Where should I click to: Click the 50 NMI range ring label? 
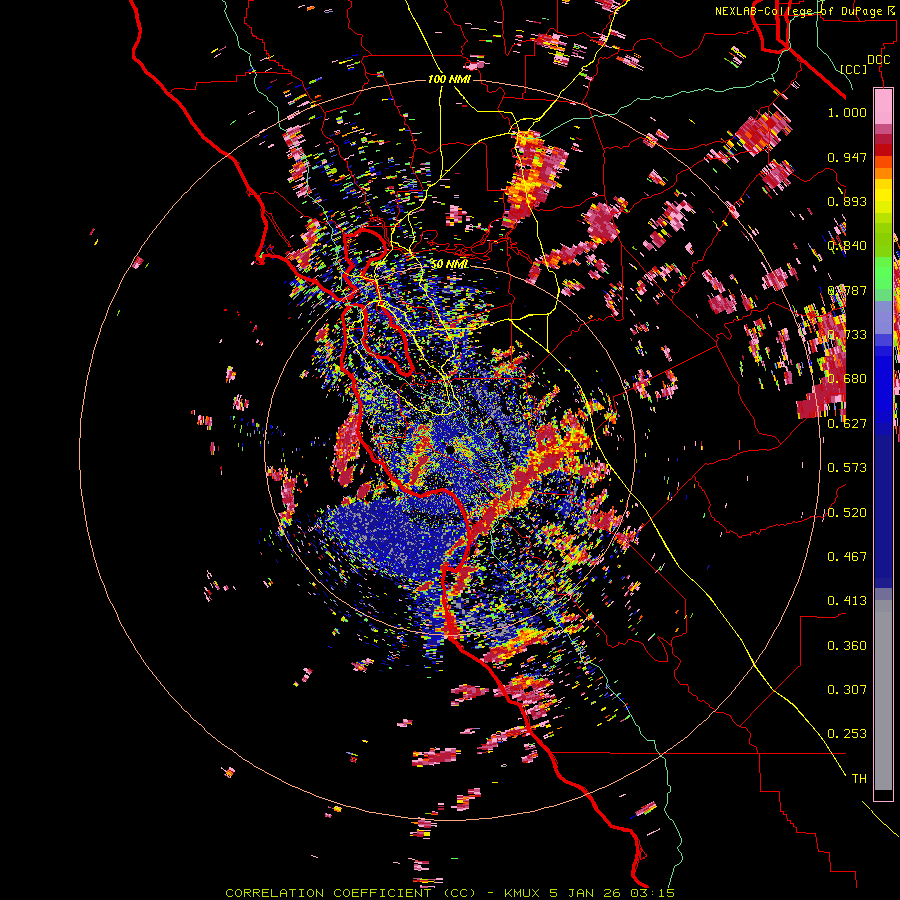click(x=449, y=264)
